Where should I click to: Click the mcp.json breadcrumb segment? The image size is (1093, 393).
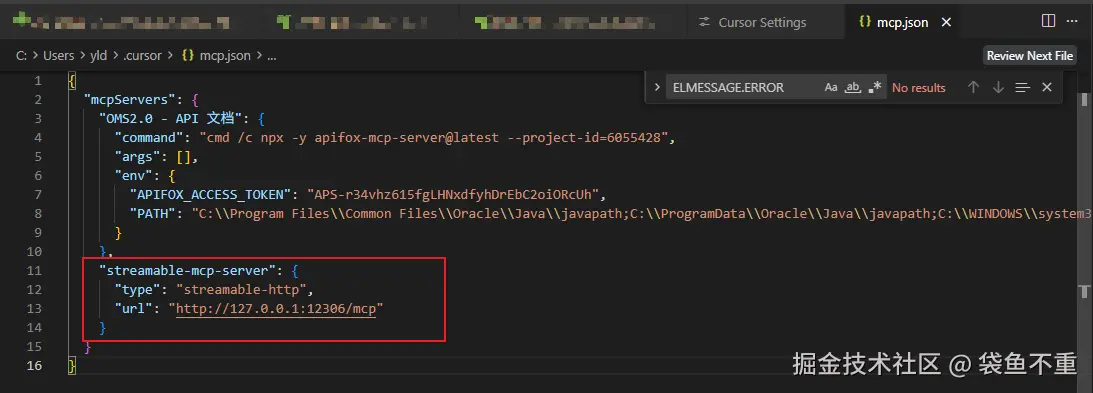click(224, 56)
